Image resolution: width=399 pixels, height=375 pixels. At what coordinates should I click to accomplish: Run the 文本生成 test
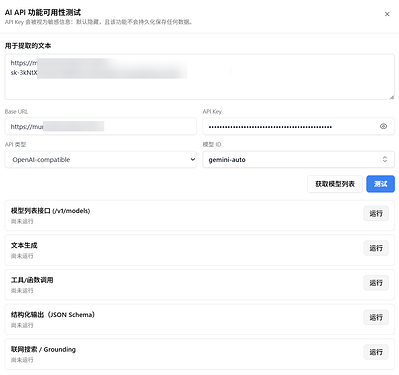376,248
